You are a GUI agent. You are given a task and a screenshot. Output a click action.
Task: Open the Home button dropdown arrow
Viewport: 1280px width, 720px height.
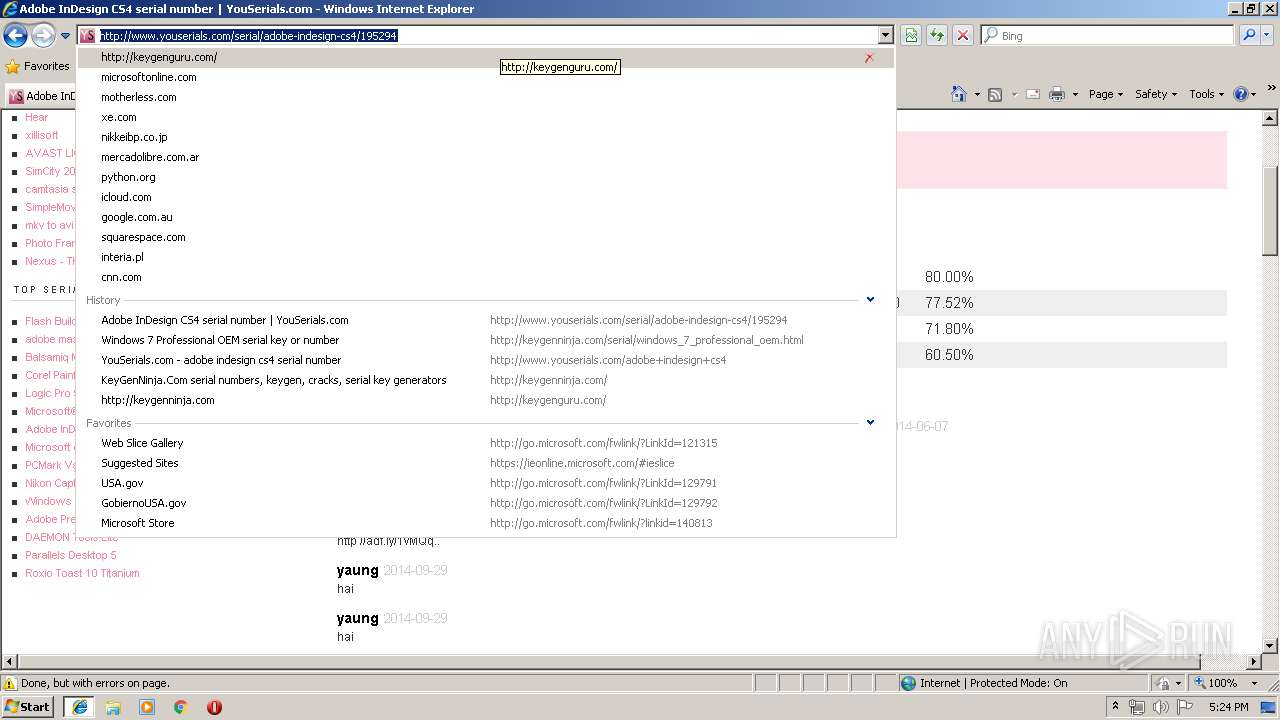[x=976, y=94]
